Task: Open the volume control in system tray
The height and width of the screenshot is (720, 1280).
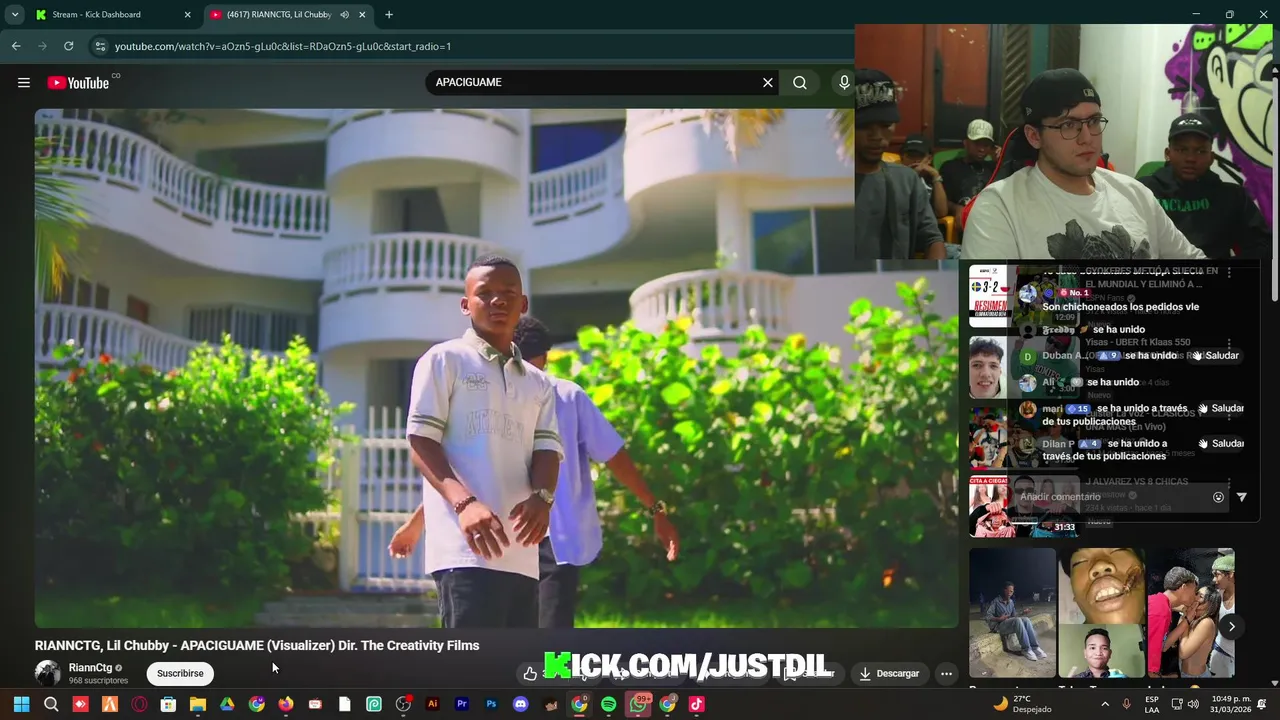Action: click(1192, 704)
